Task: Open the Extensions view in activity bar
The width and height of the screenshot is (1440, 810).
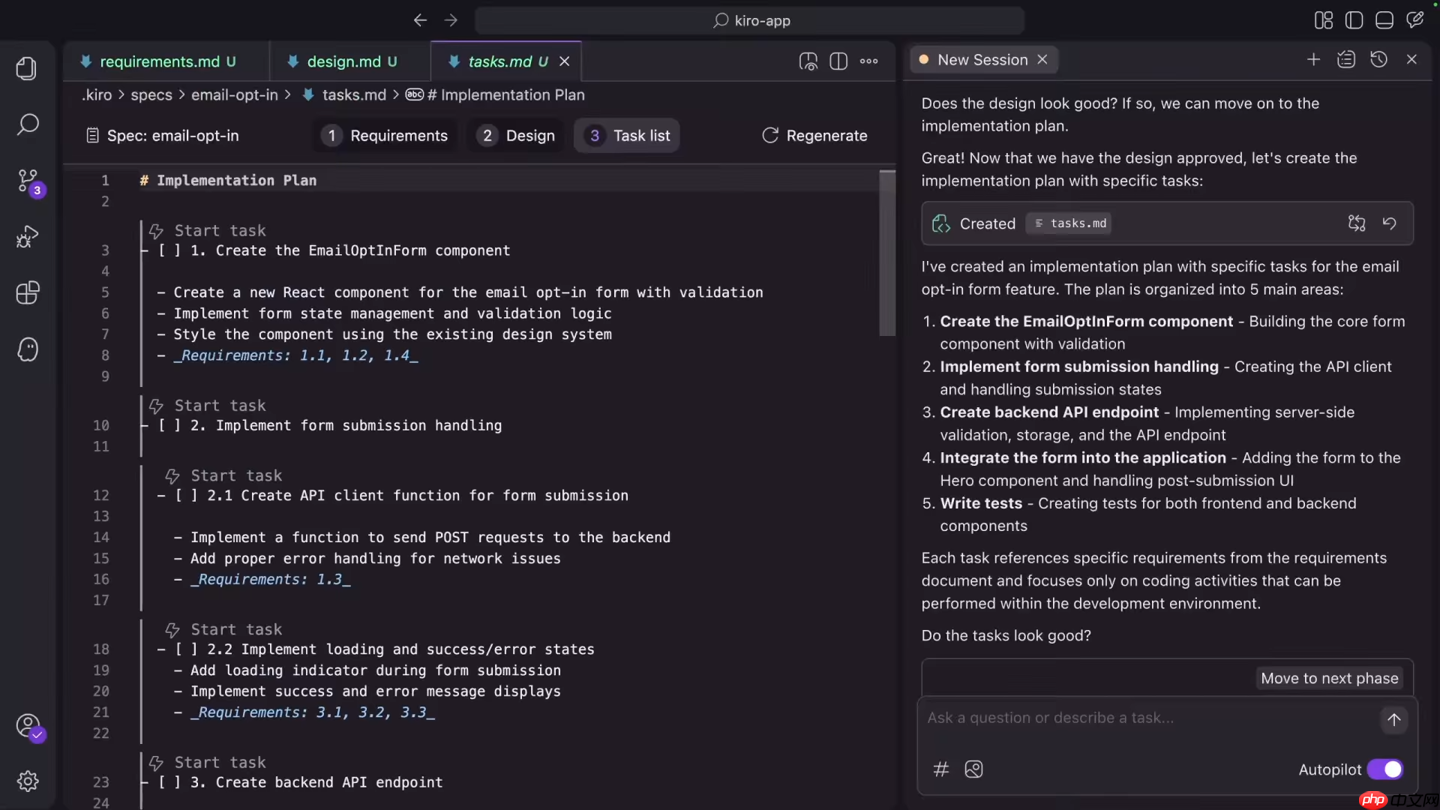Action: coord(27,293)
